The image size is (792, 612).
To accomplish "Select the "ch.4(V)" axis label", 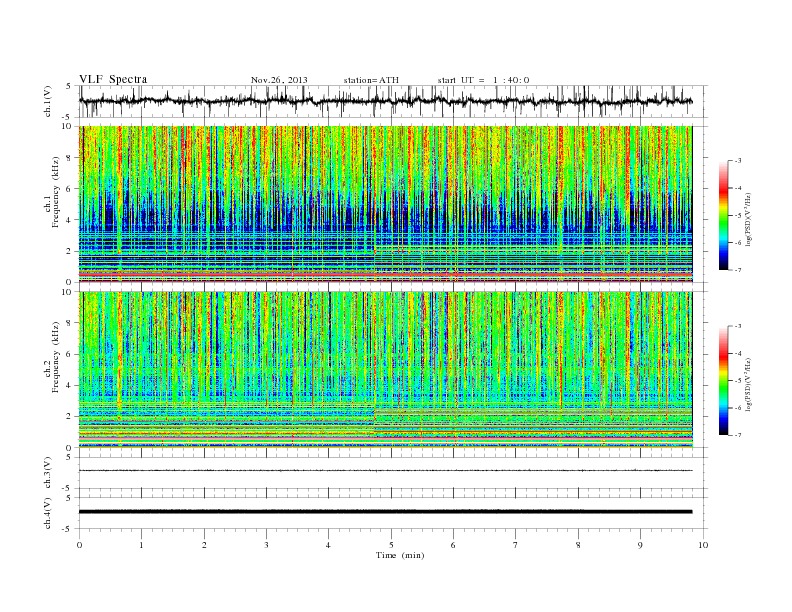I will click(x=48, y=513).
